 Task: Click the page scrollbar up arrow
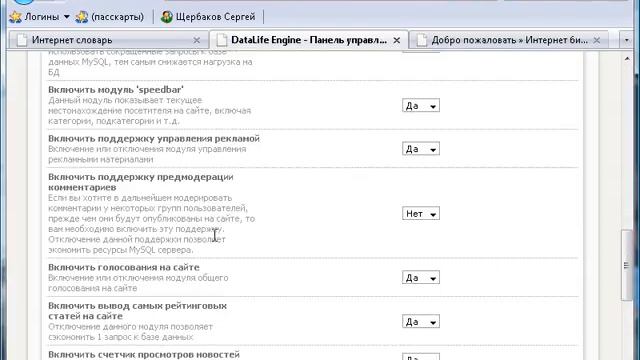(x=627, y=59)
